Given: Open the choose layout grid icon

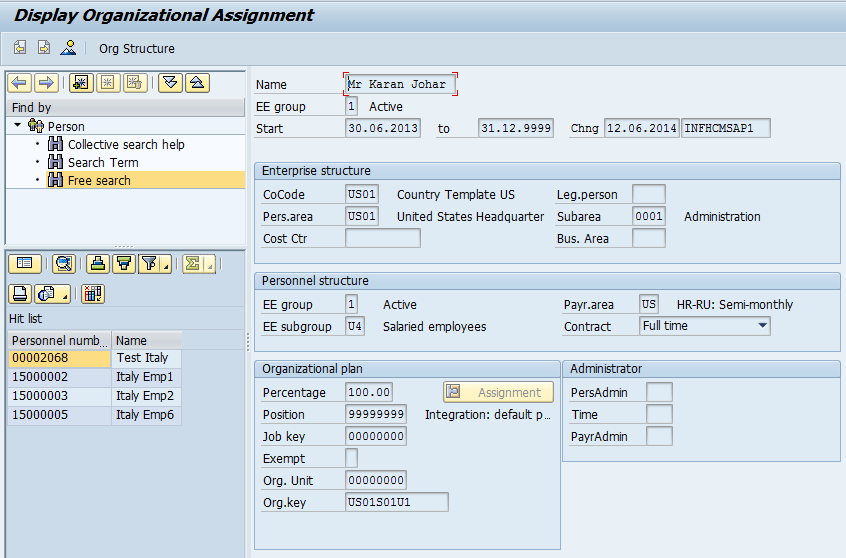Looking at the screenshot, I should [94, 294].
